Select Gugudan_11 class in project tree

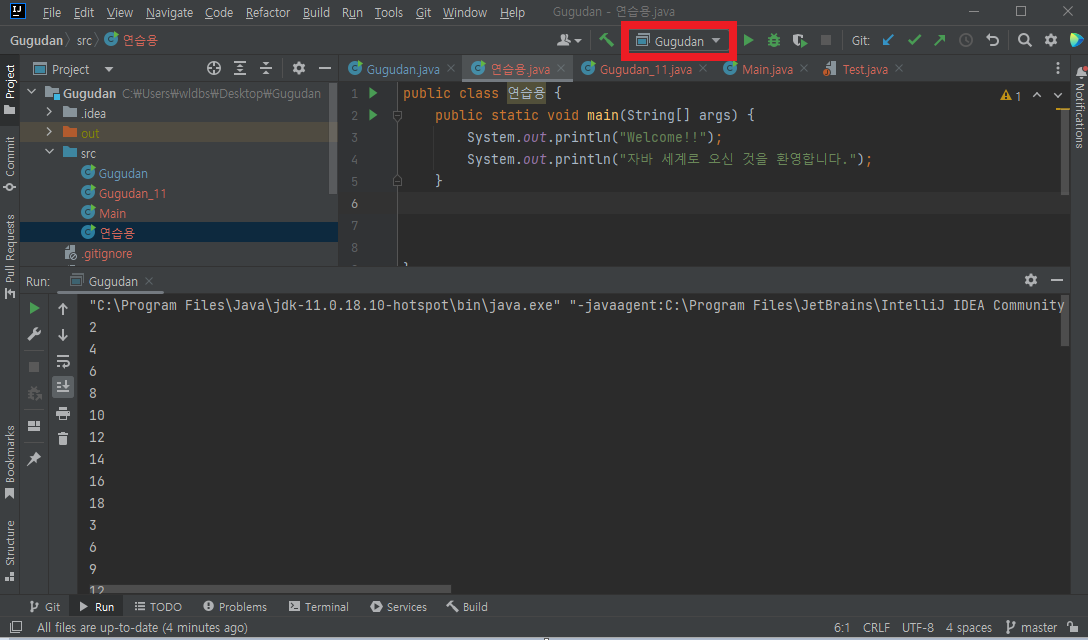click(x=133, y=193)
